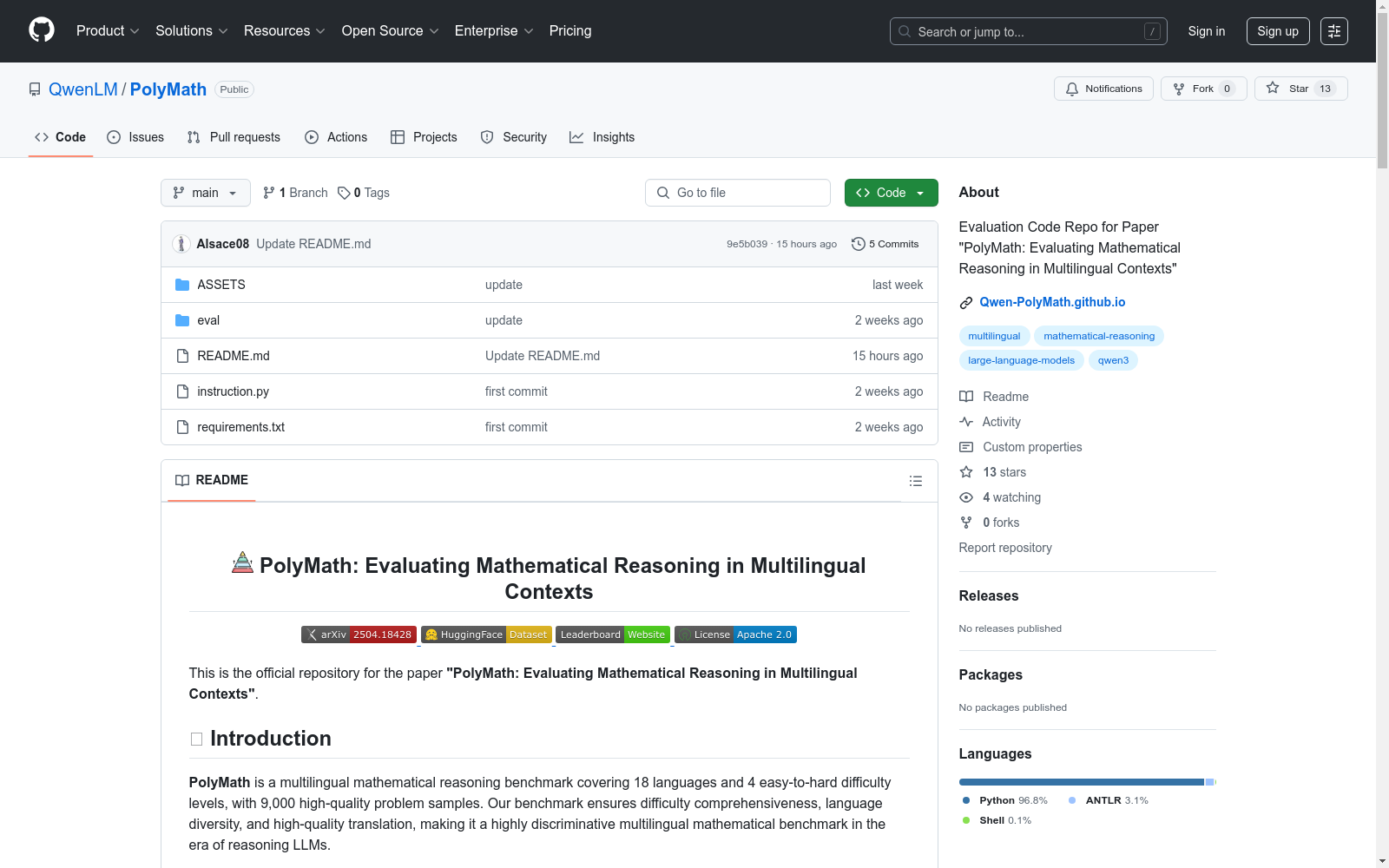
Task: Focus the Go to file search field
Action: click(738, 193)
